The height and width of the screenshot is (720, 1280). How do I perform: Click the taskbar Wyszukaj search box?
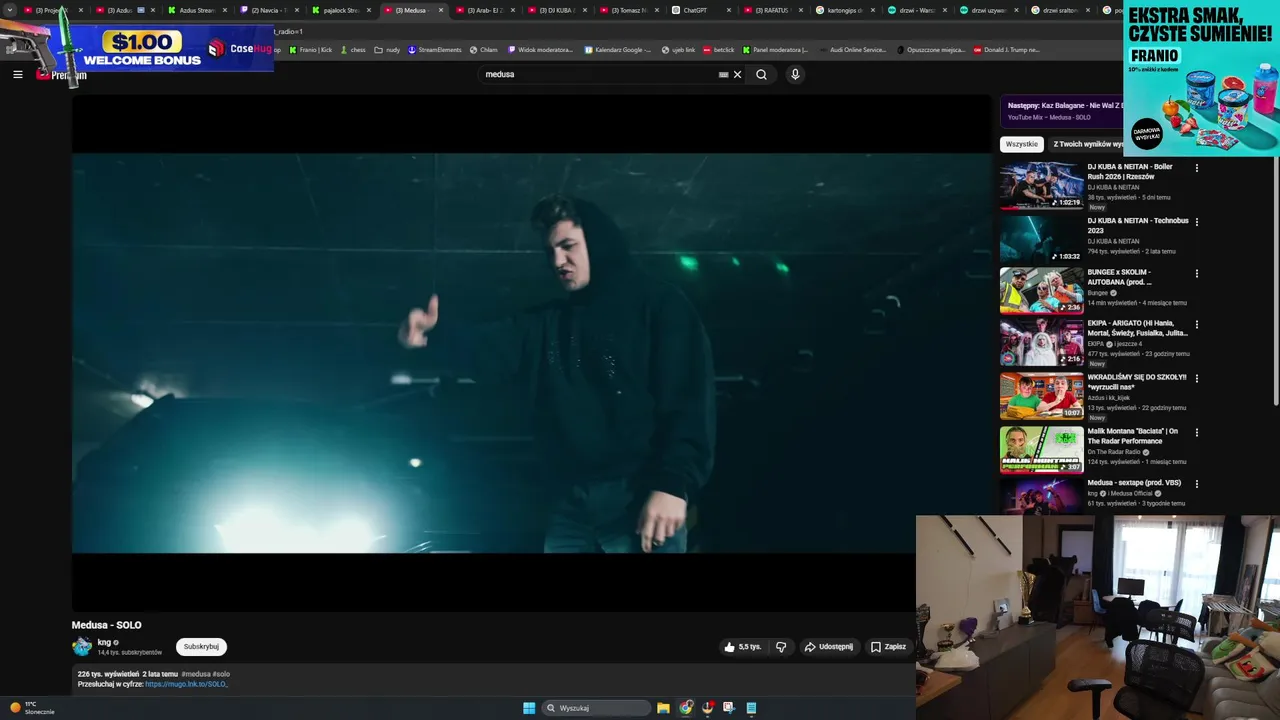coord(597,708)
